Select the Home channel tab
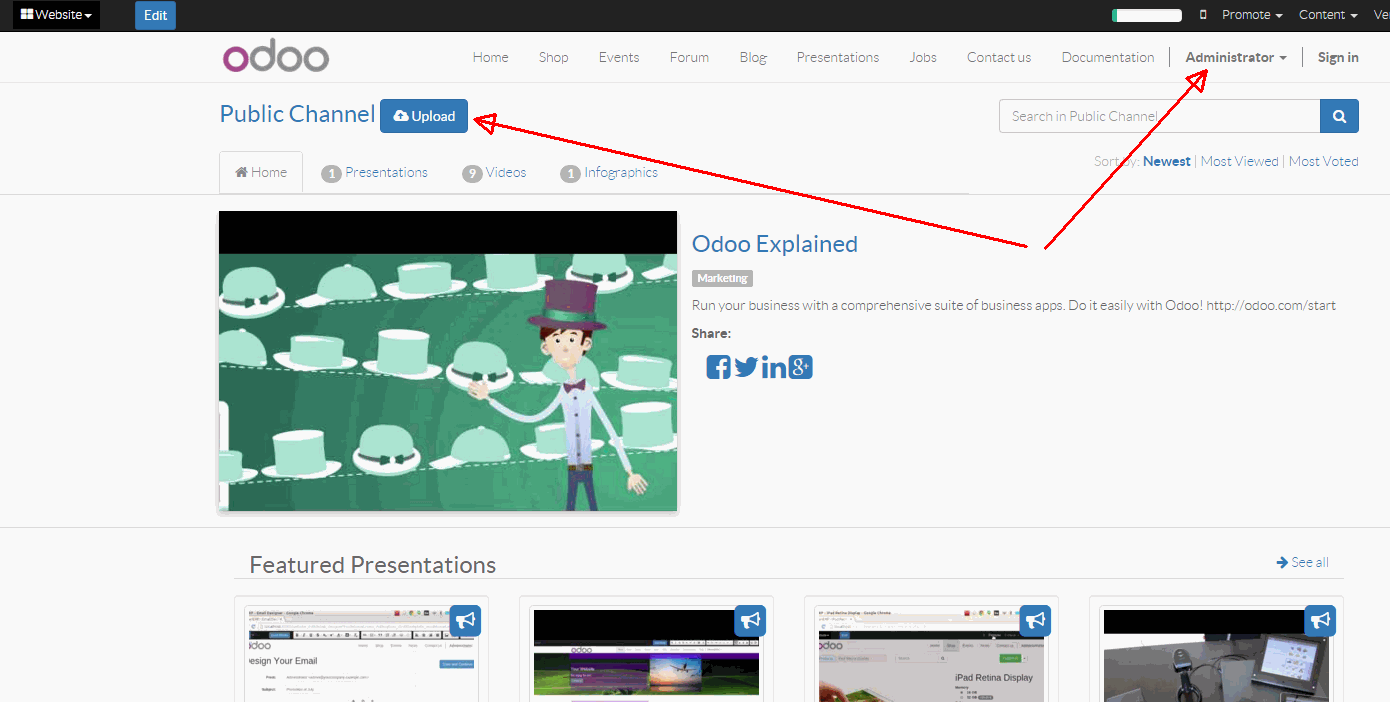Viewport: 1390px width, 702px height. click(261, 172)
